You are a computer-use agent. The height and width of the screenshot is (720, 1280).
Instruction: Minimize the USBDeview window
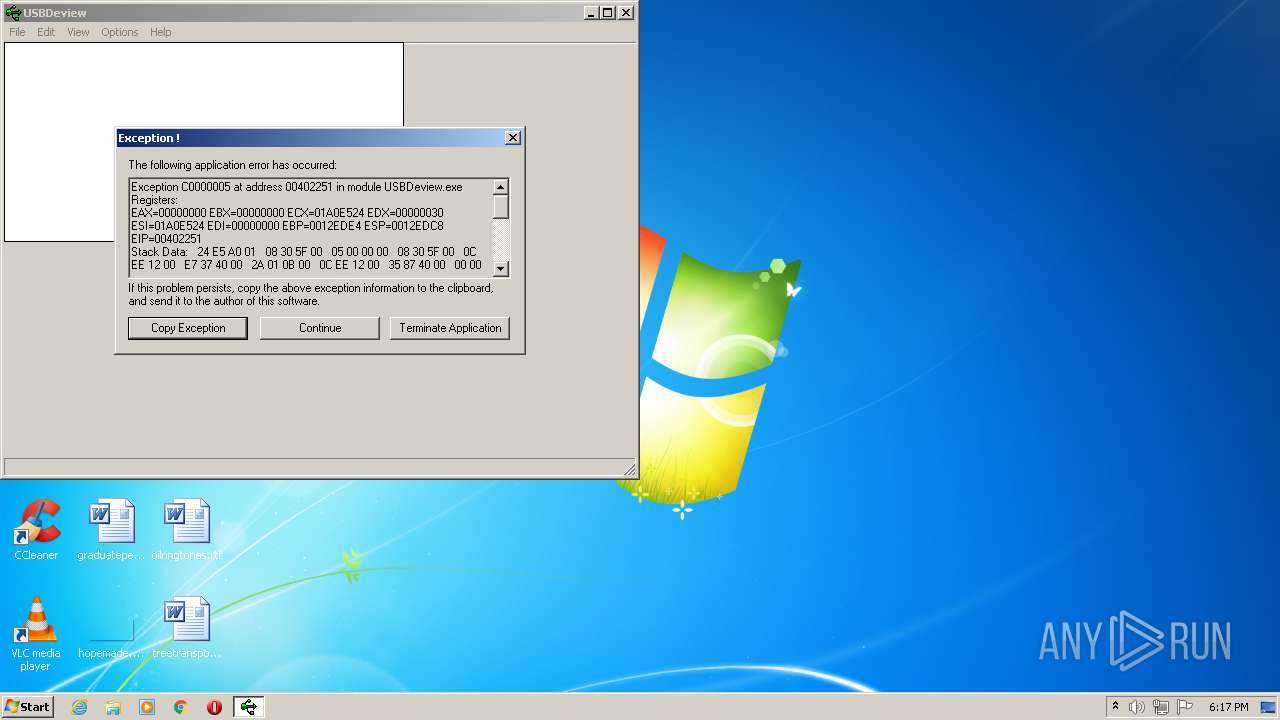pyautogui.click(x=591, y=13)
